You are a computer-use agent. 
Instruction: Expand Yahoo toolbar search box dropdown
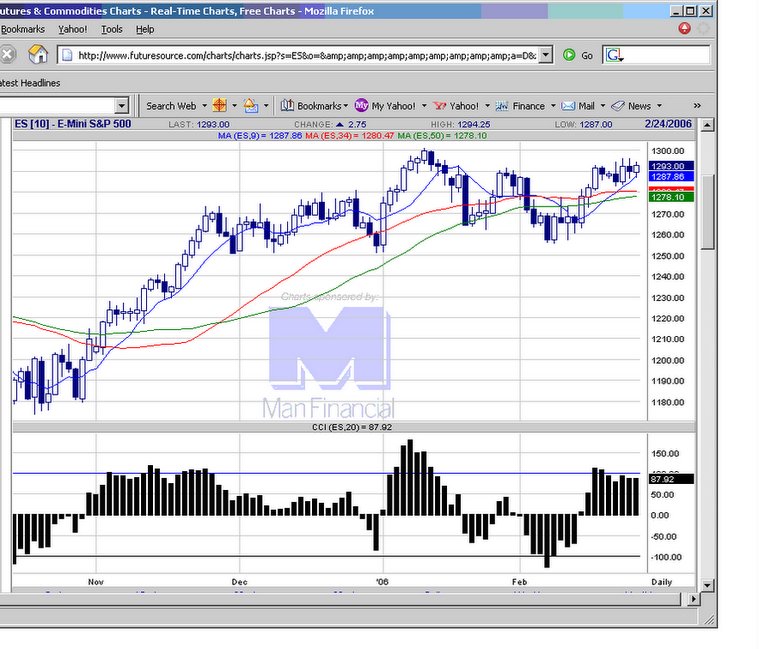pyautogui.click(x=122, y=106)
